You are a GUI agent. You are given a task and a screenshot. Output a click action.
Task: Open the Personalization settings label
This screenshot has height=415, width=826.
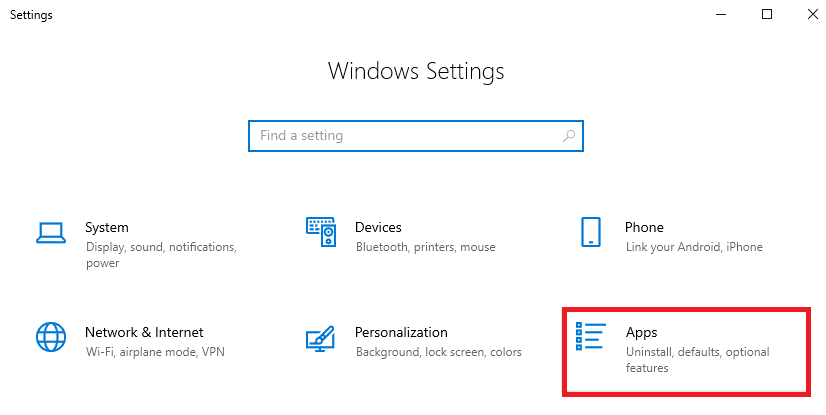(401, 332)
